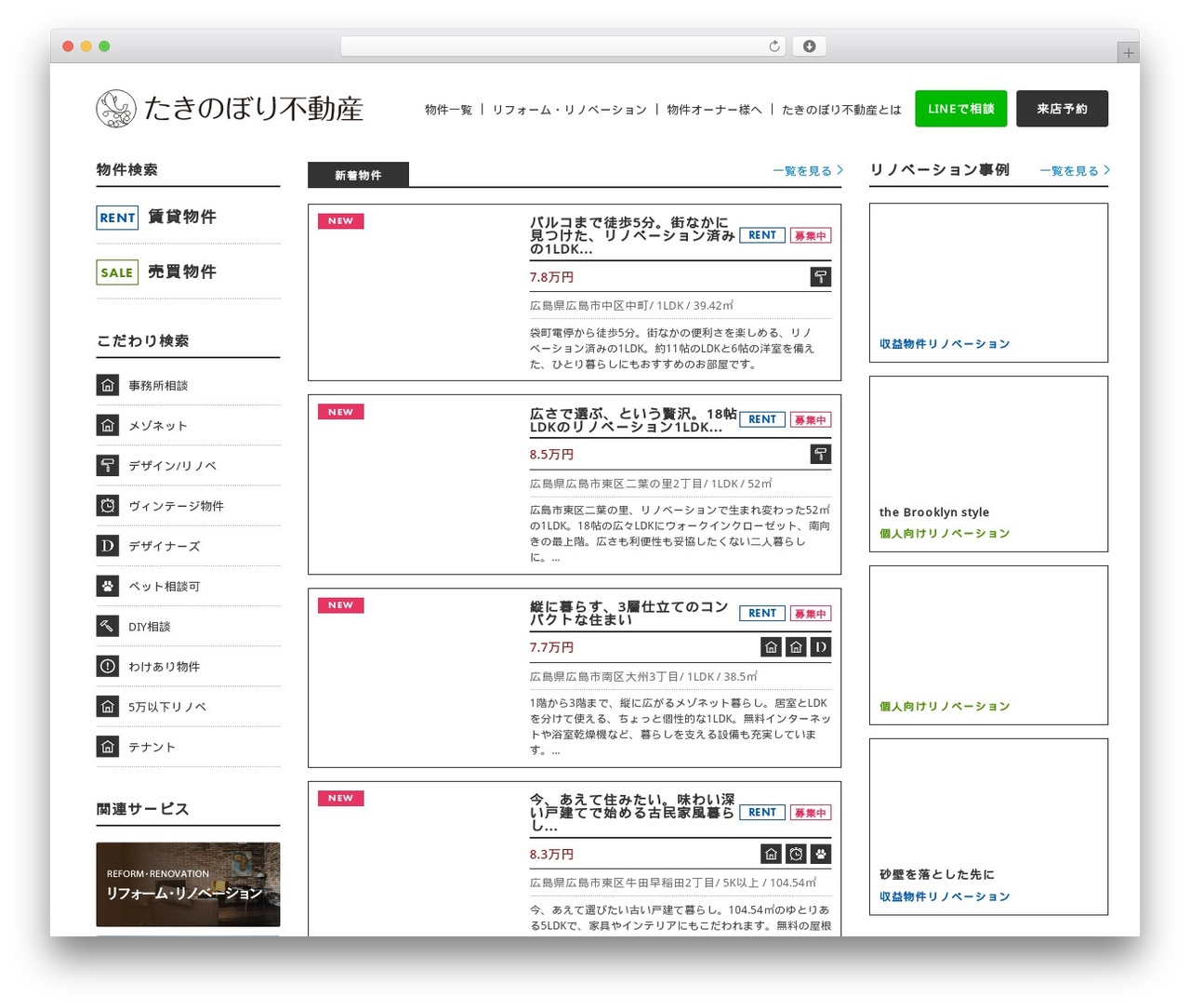Open listing パルコまで徒歩5分 title
1190x1008 pixels.
coord(632,236)
